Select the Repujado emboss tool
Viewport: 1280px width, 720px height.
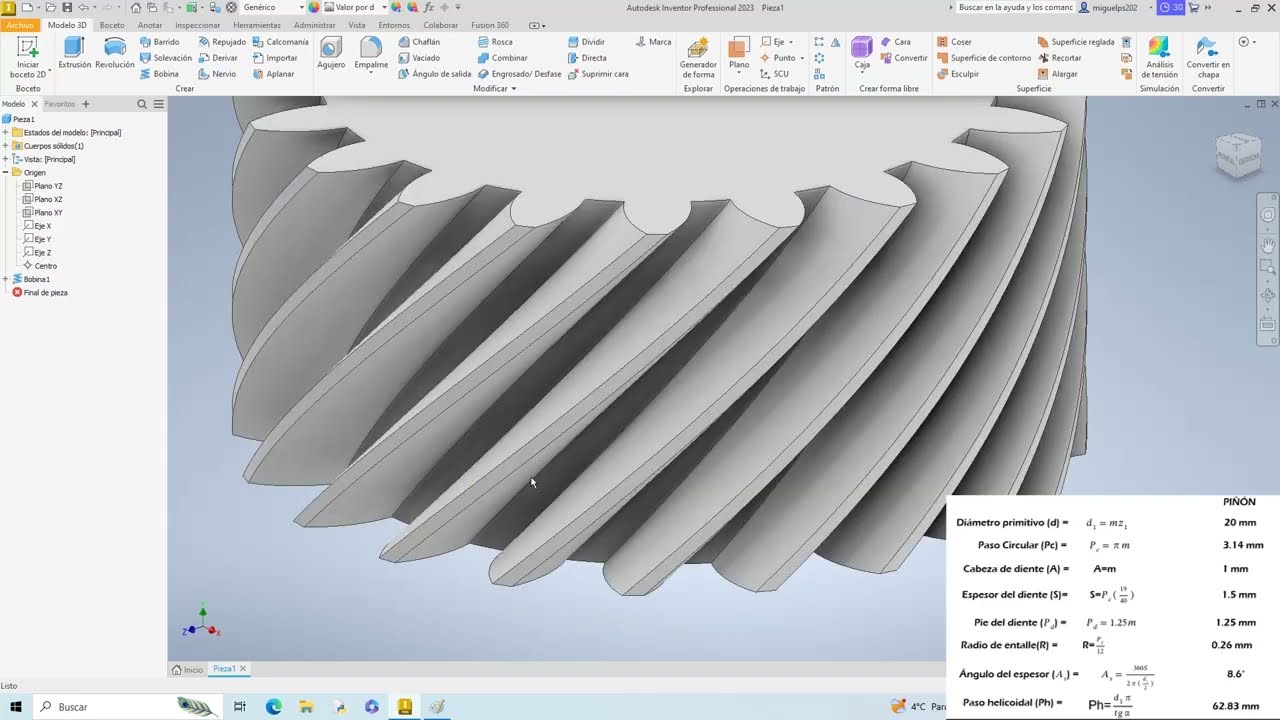pos(221,42)
